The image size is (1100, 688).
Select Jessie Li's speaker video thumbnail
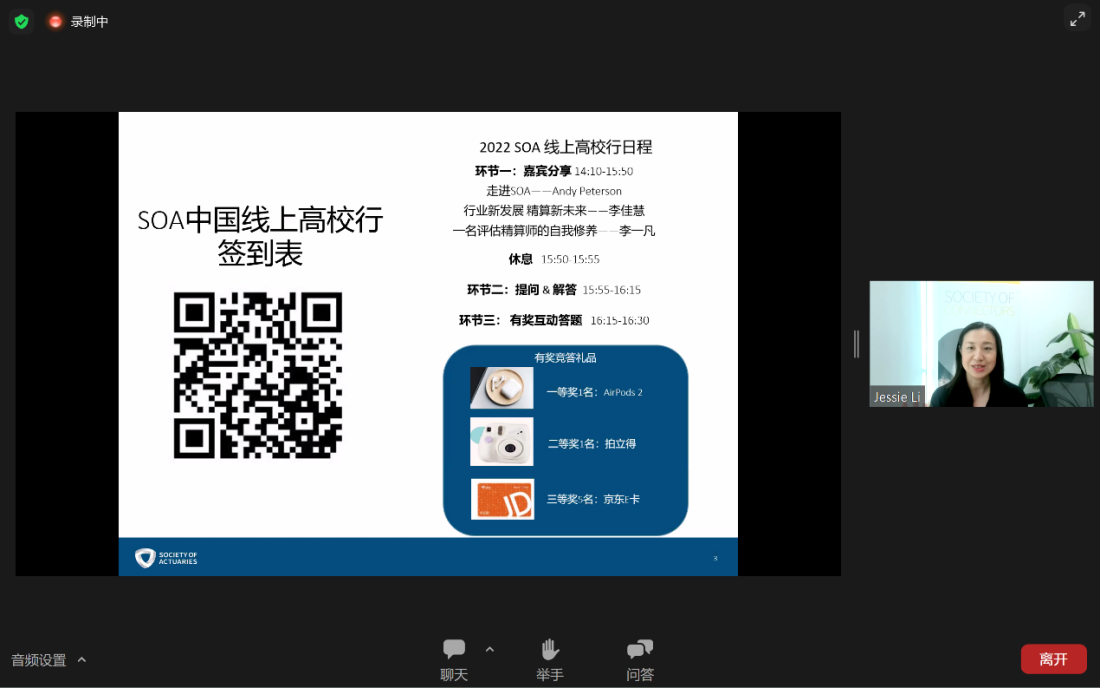981,343
